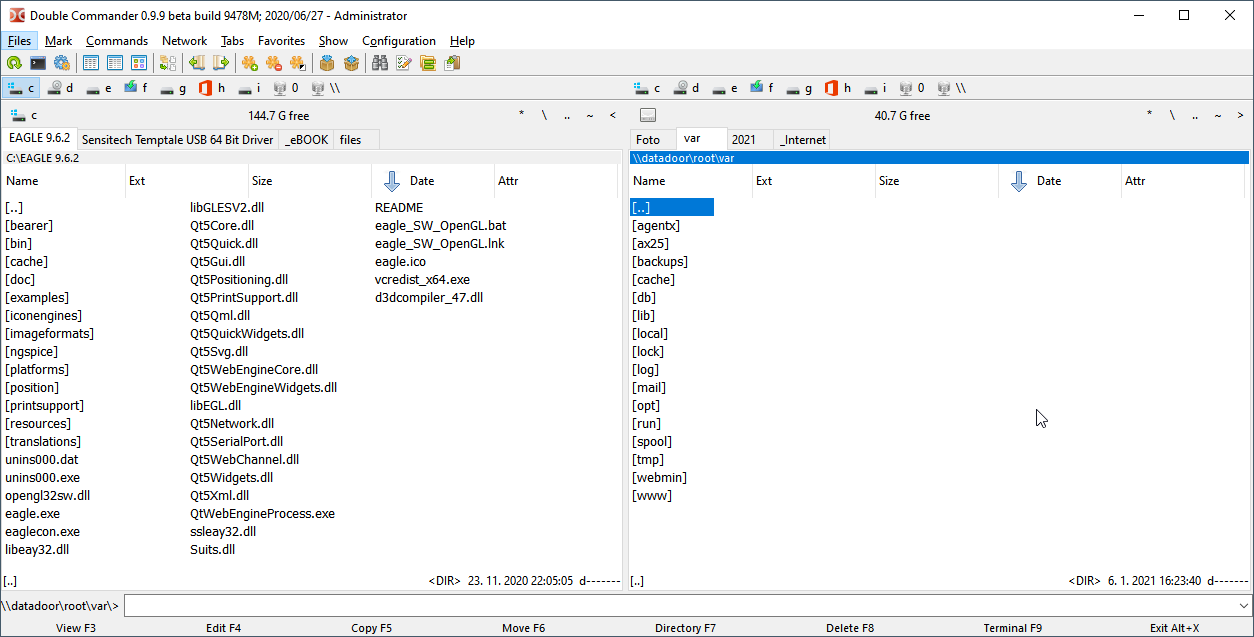Click unselect group minus toolbar icon
Image resolution: width=1254 pixels, height=637 pixels.
click(x=274, y=63)
